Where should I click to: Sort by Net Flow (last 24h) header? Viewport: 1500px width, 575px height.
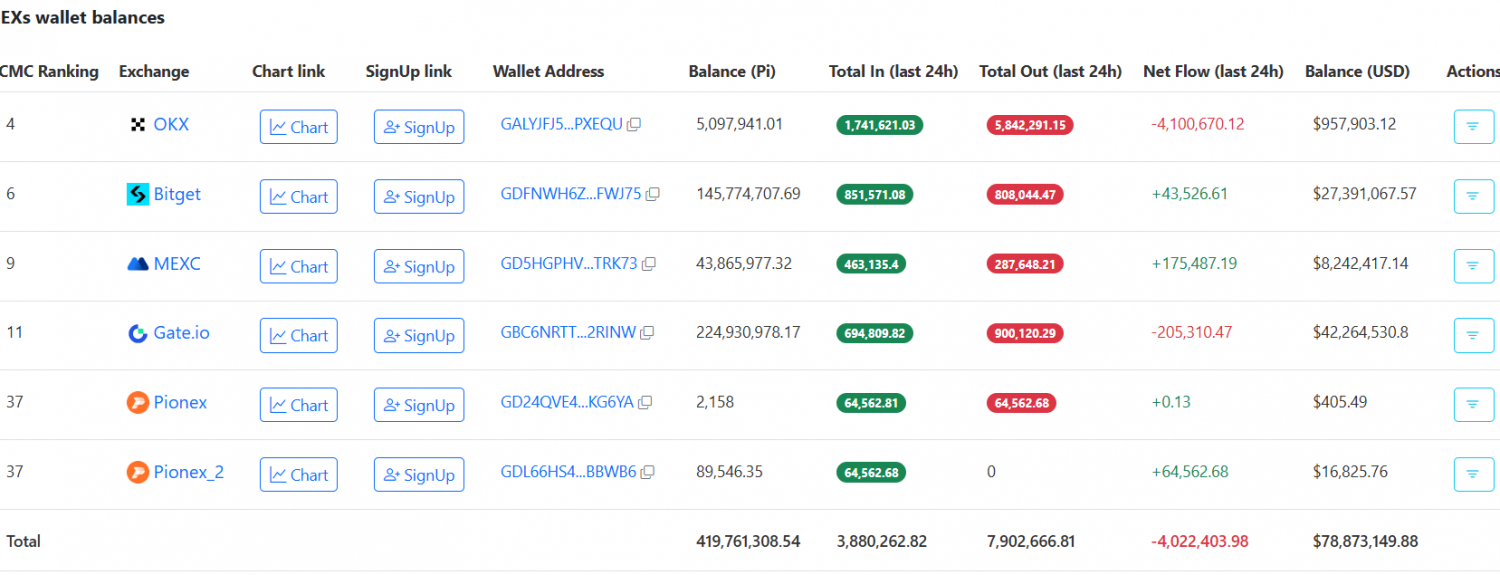pyautogui.click(x=1213, y=72)
